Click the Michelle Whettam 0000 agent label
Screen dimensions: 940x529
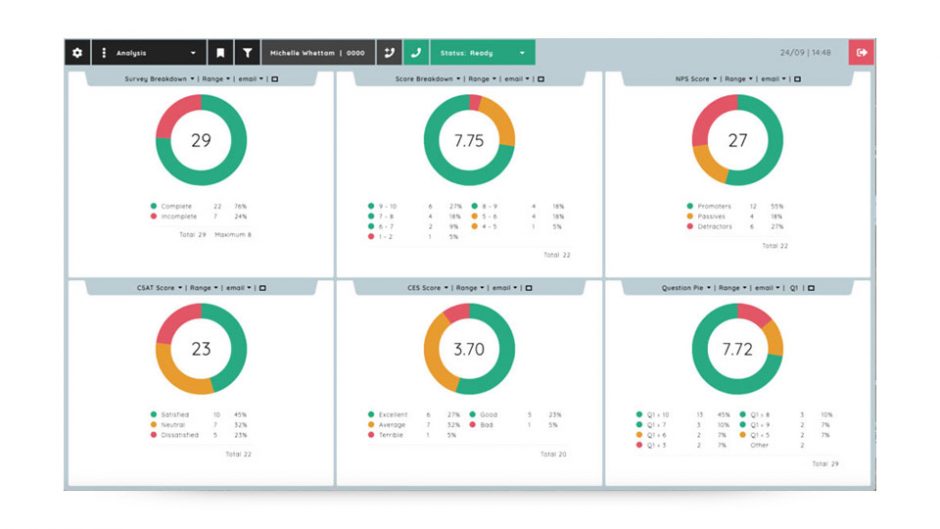tap(317, 53)
